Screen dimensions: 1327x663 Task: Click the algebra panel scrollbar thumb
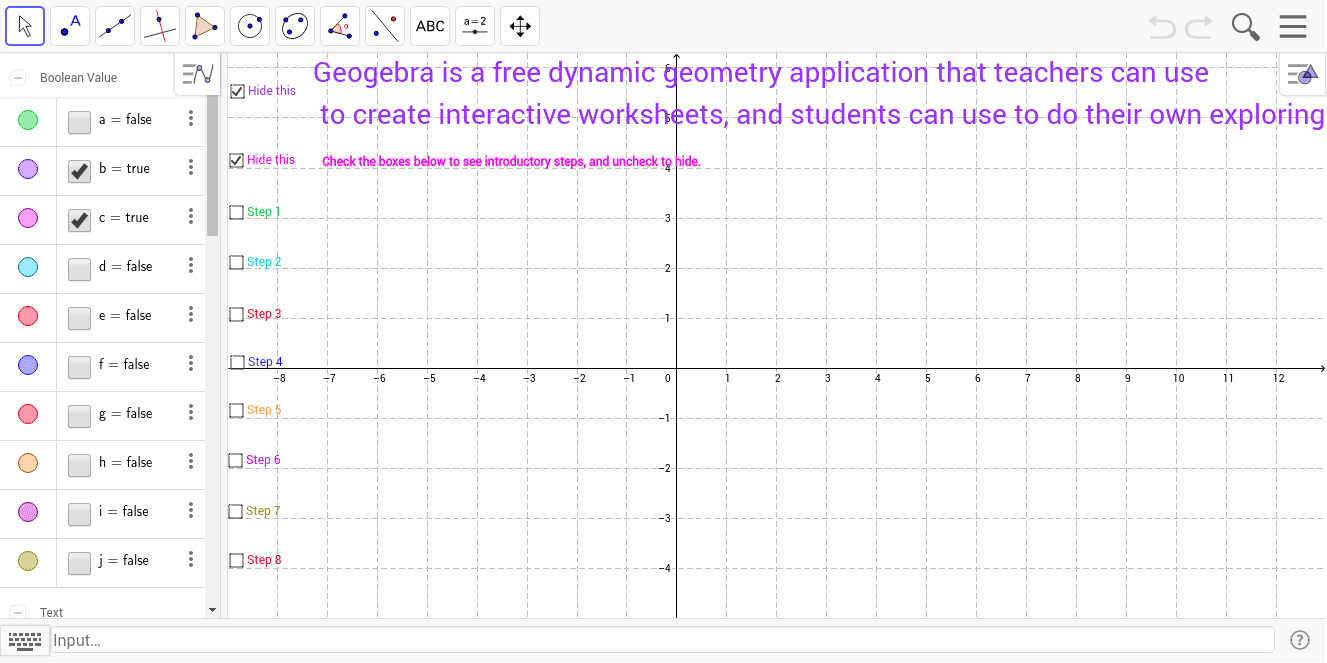click(212, 165)
